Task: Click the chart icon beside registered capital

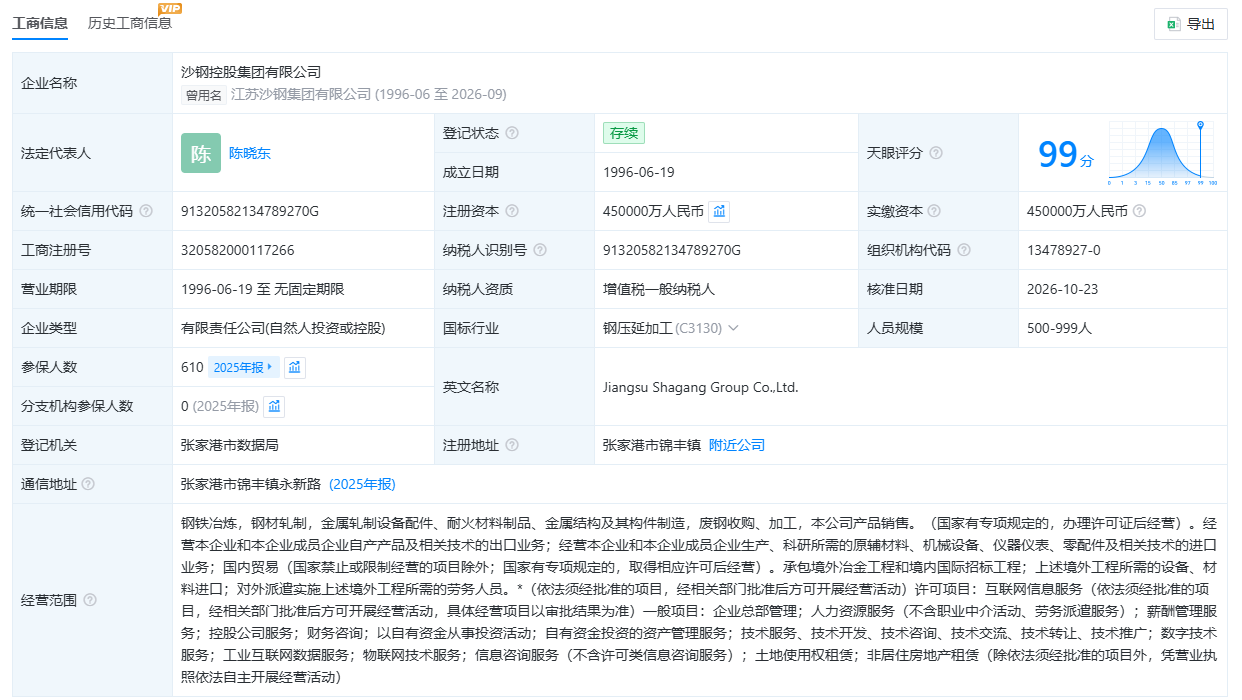Action: pyautogui.click(x=720, y=211)
